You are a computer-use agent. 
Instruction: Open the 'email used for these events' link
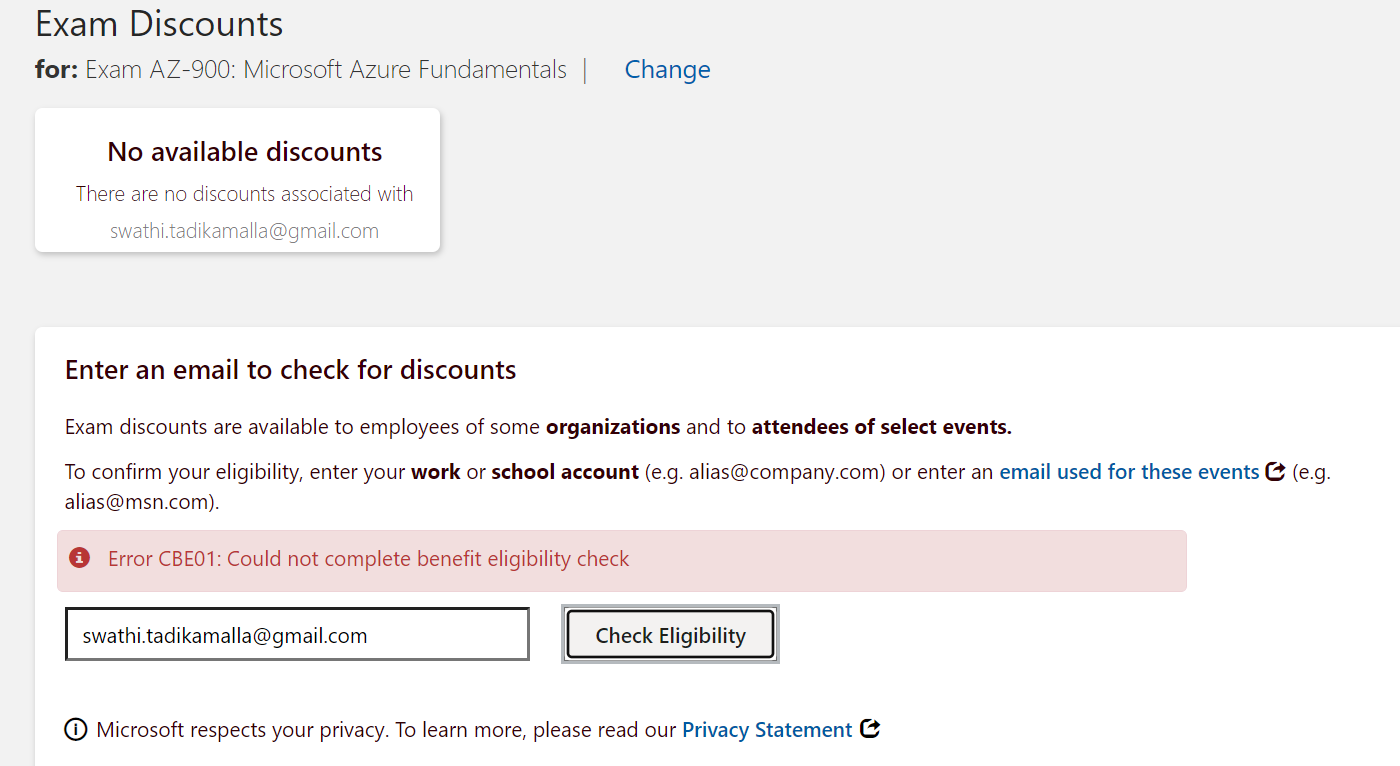pyautogui.click(x=1129, y=472)
